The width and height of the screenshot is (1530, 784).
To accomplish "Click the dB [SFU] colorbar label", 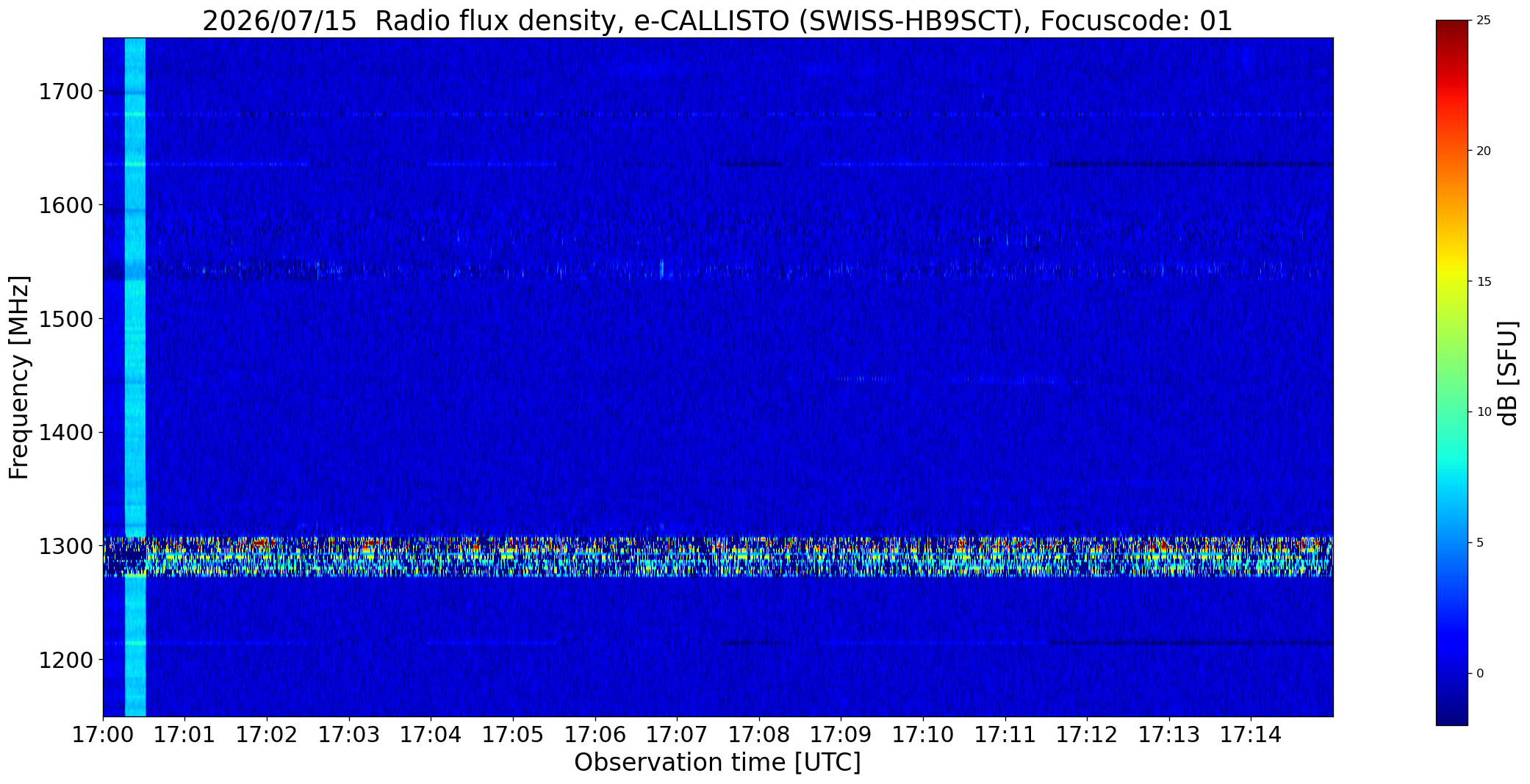I will tap(1508, 373).
